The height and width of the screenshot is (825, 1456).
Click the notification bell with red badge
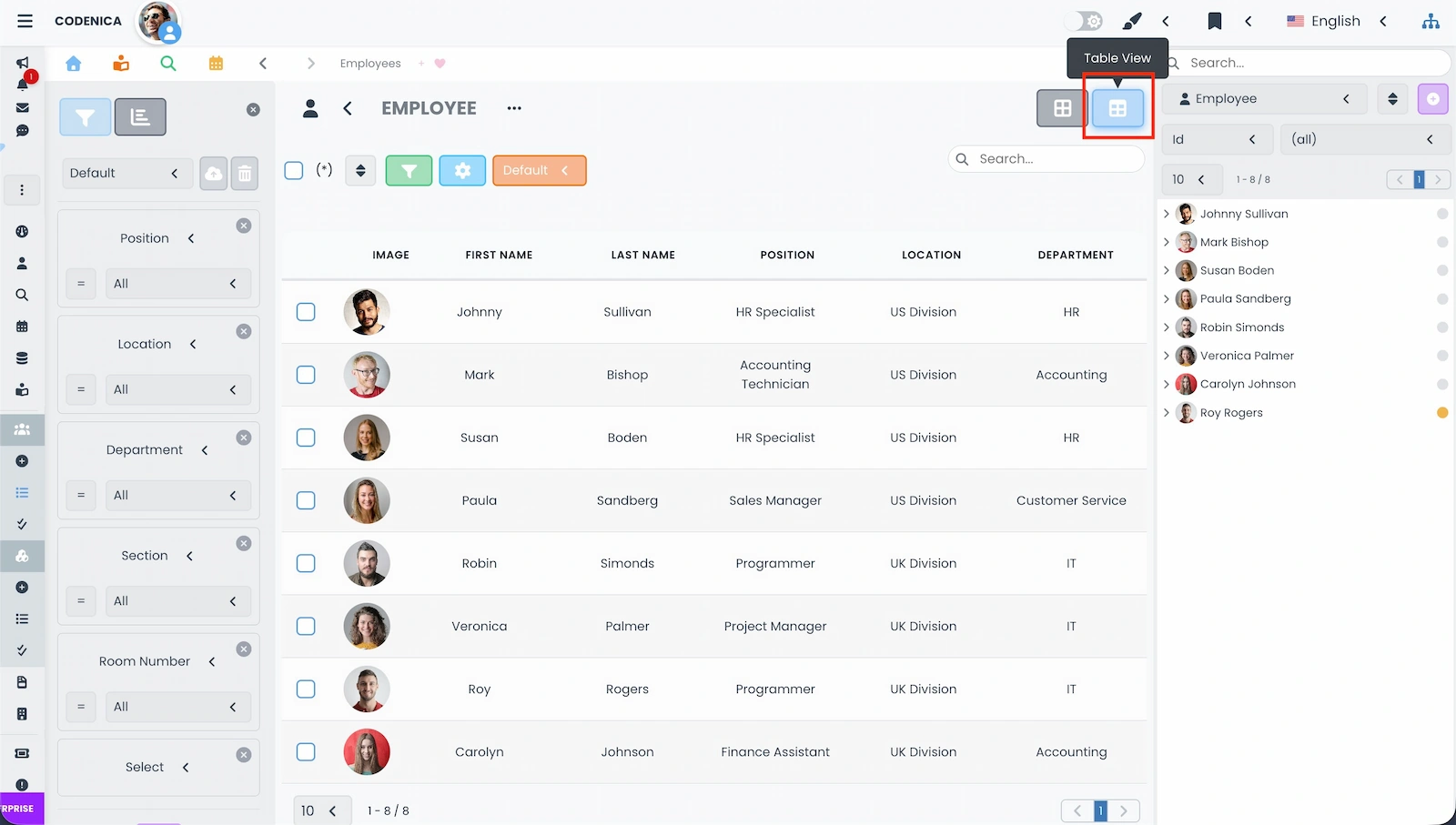tap(22, 85)
